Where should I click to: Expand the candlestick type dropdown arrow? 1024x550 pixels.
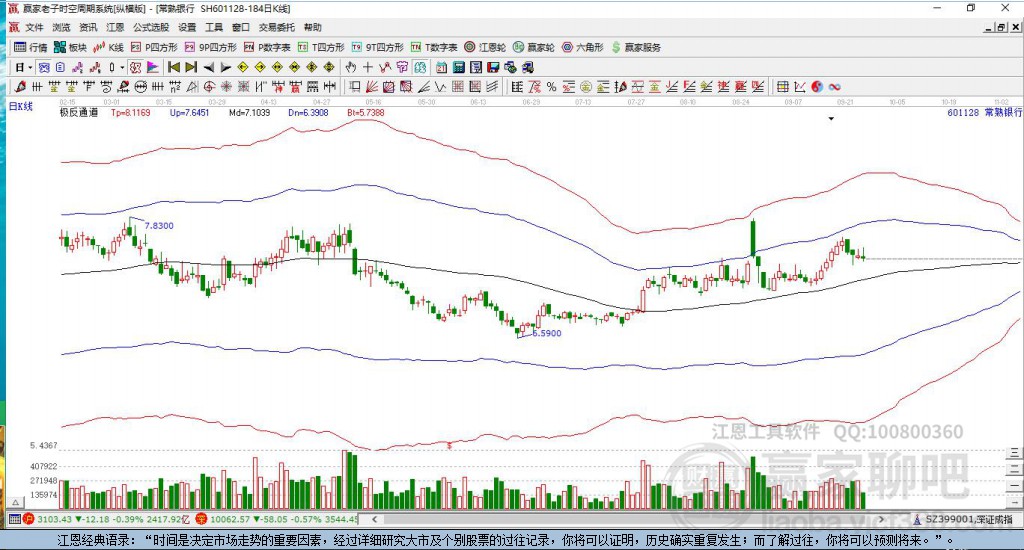pos(122,67)
